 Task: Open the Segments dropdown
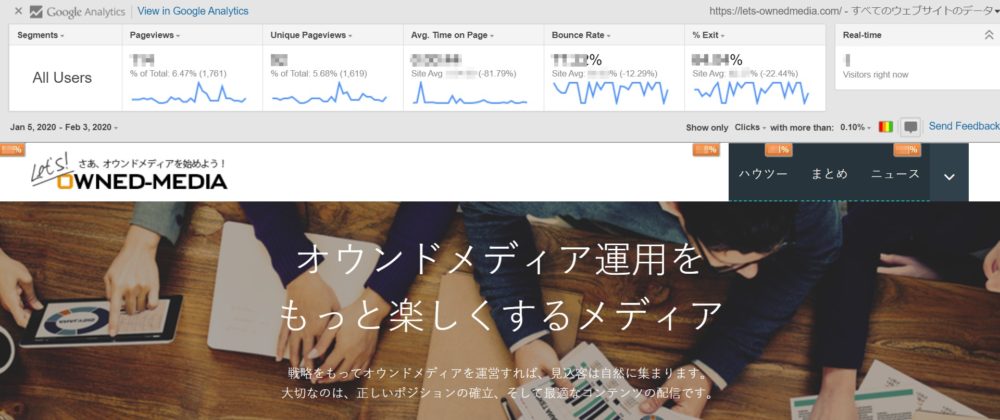(41, 35)
